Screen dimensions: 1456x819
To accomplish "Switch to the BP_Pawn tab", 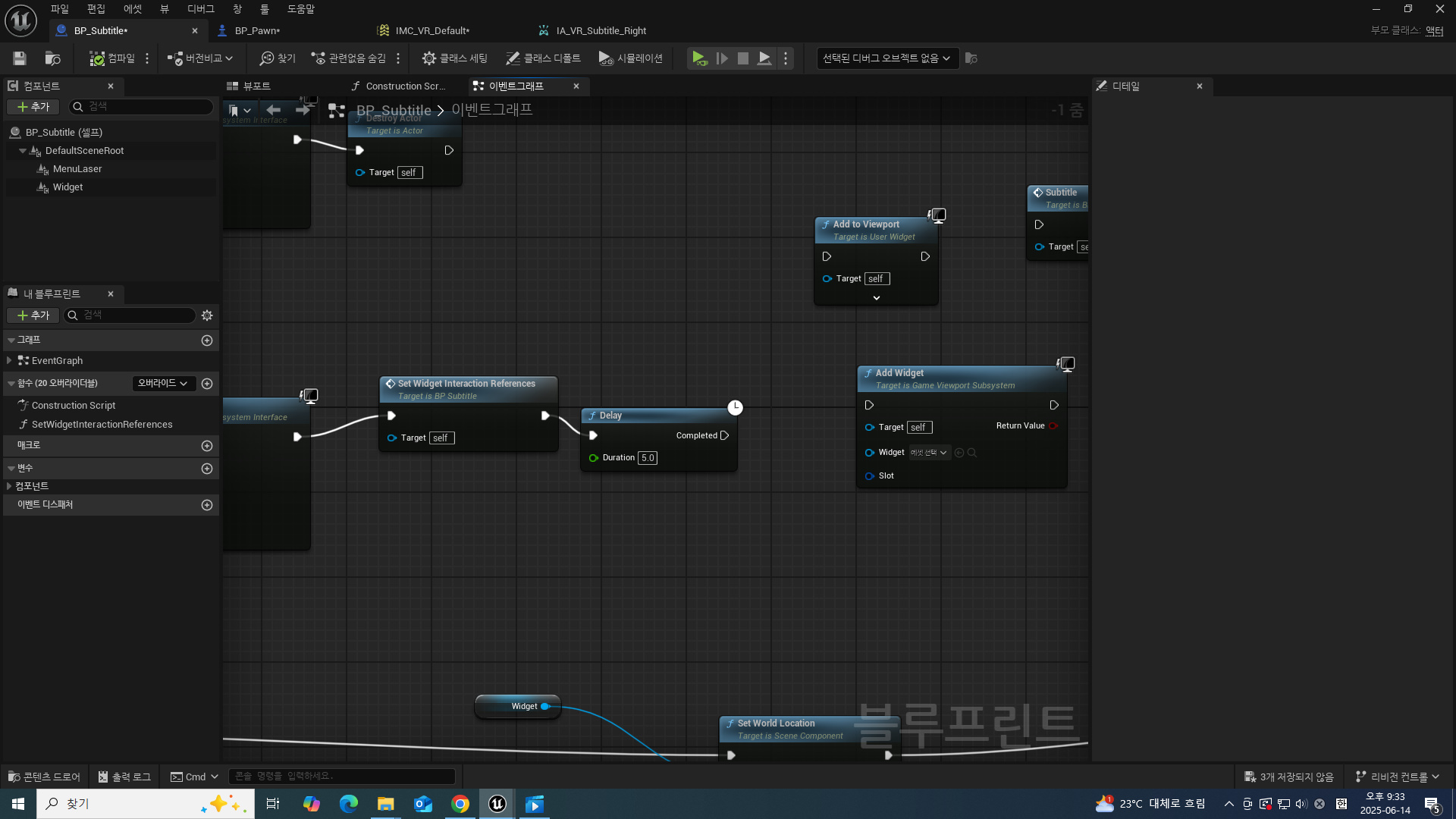I will coord(257,31).
